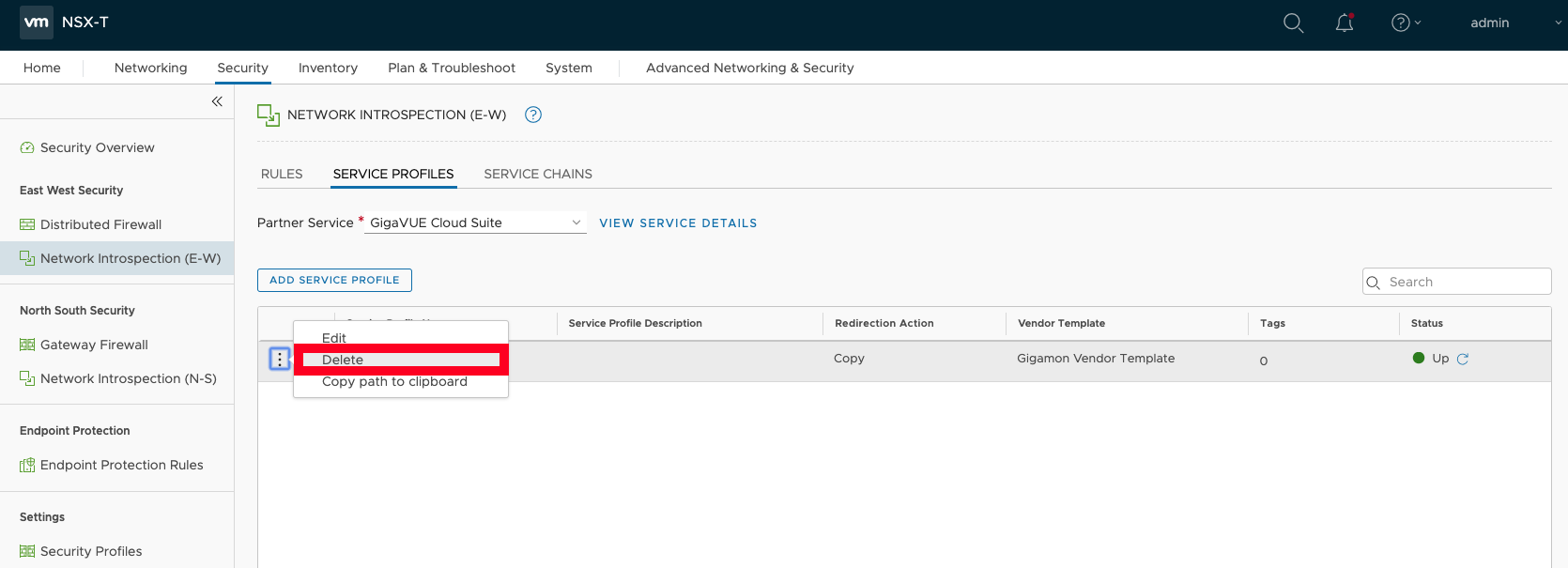Open the global search magnifier icon
Viewport: 1568px width, 568px height.
click(x=1293, y=23)
